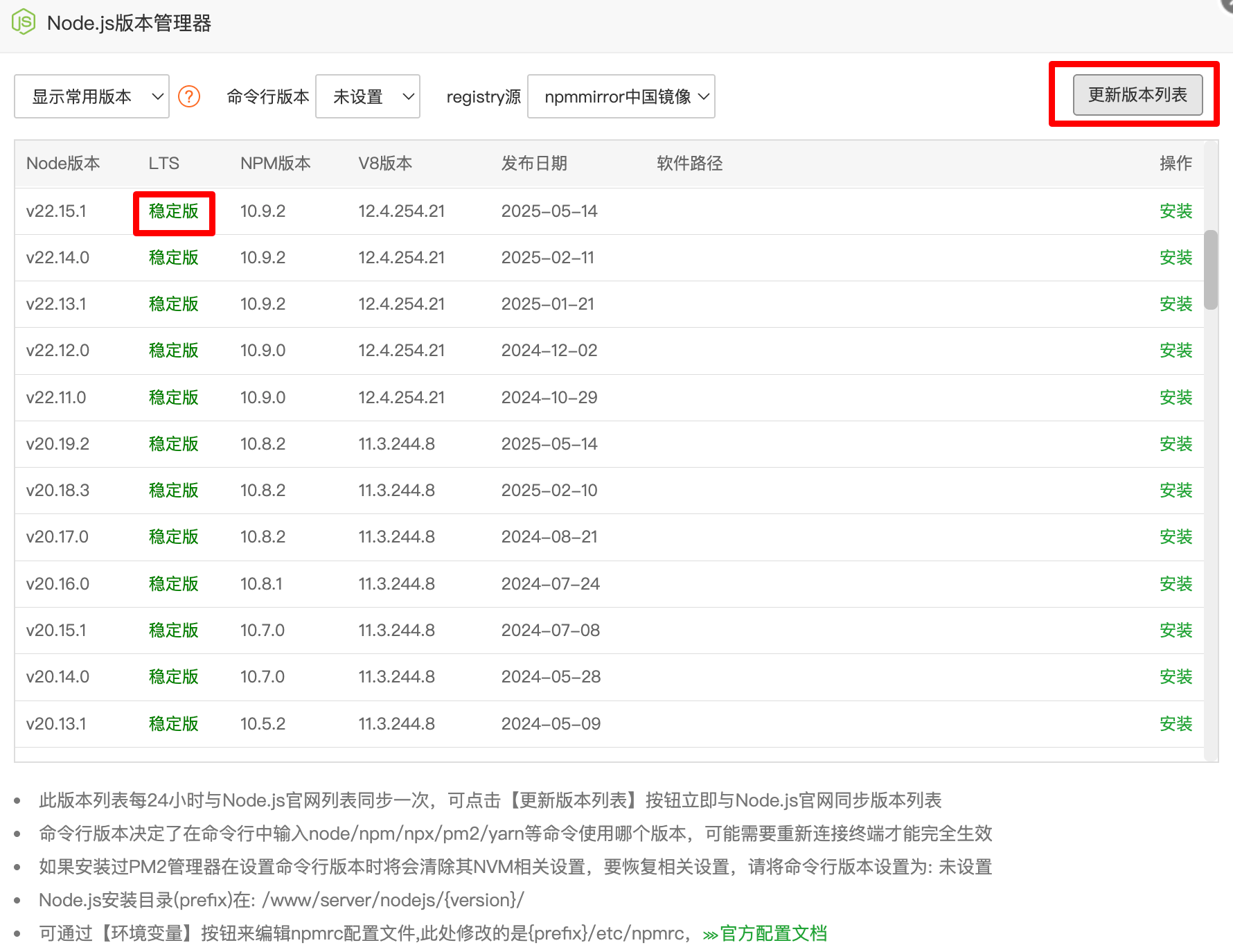Click the 更新版本列表 button

pyautogui.click(x=1138, y=95)
